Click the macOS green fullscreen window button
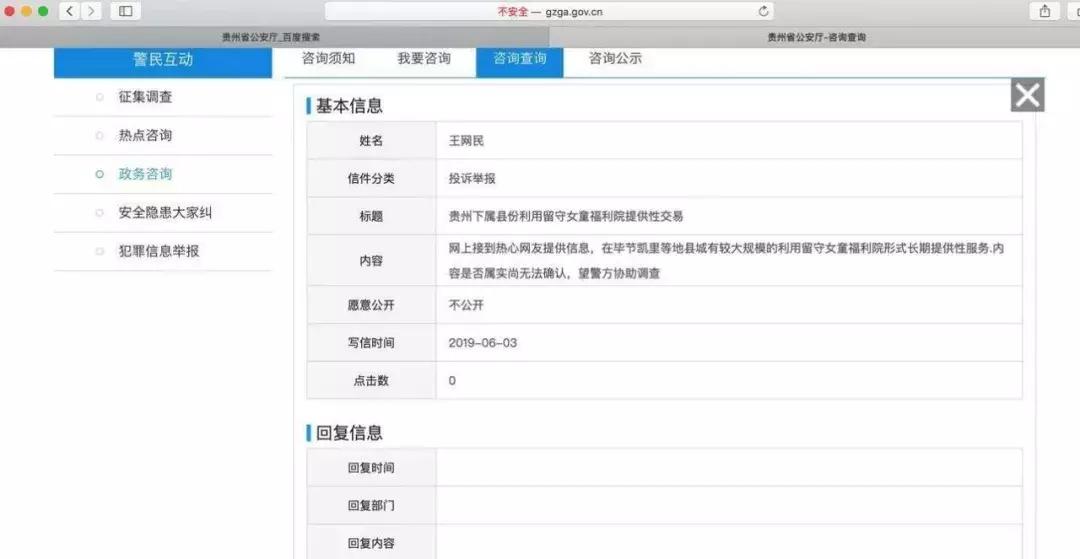 pos(43,11)
